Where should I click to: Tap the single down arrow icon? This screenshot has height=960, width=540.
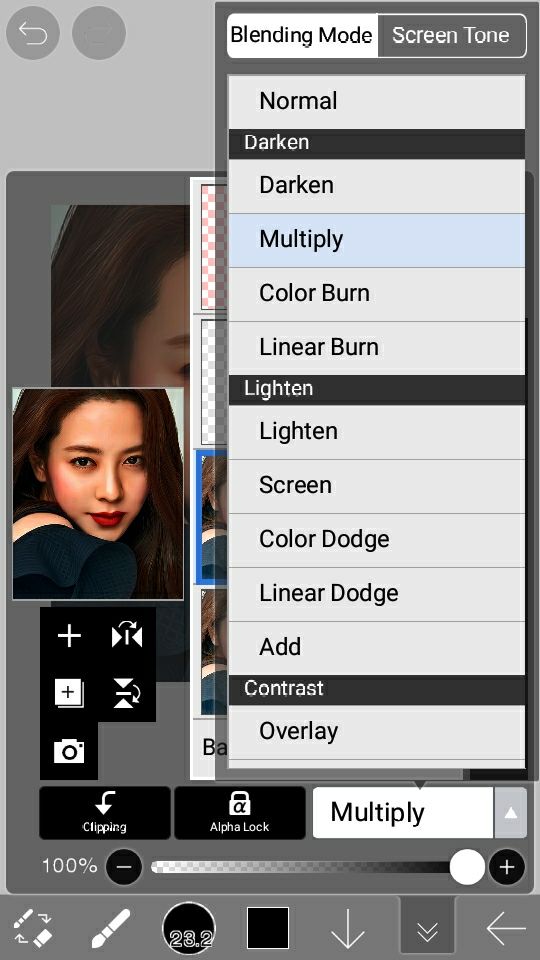347,928
